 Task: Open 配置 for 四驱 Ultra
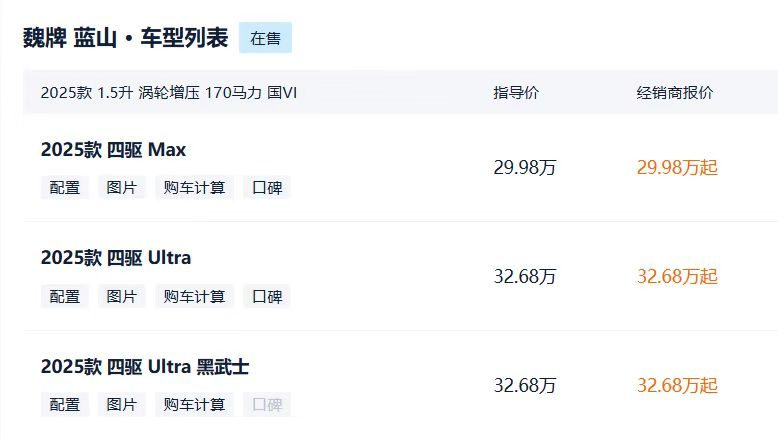point(65,296)
